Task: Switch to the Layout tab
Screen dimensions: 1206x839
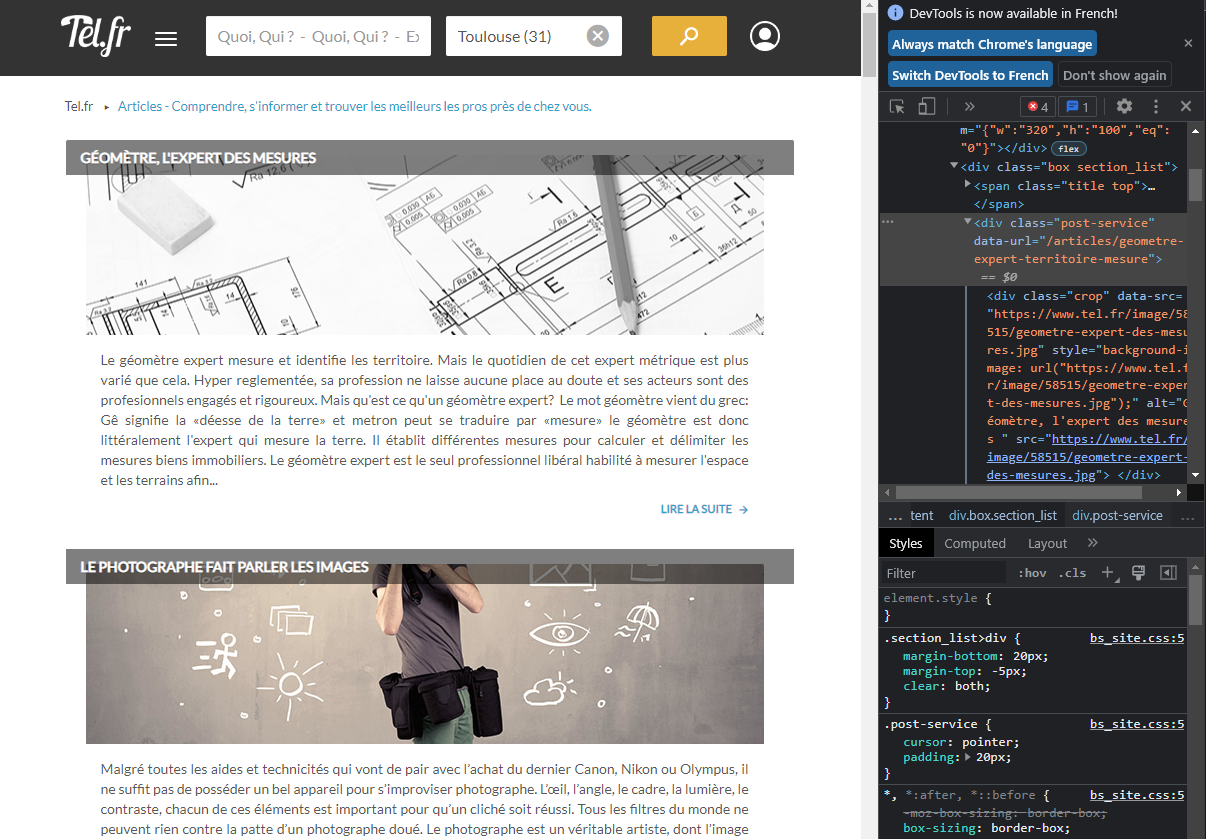Action: coord(1047,543)
